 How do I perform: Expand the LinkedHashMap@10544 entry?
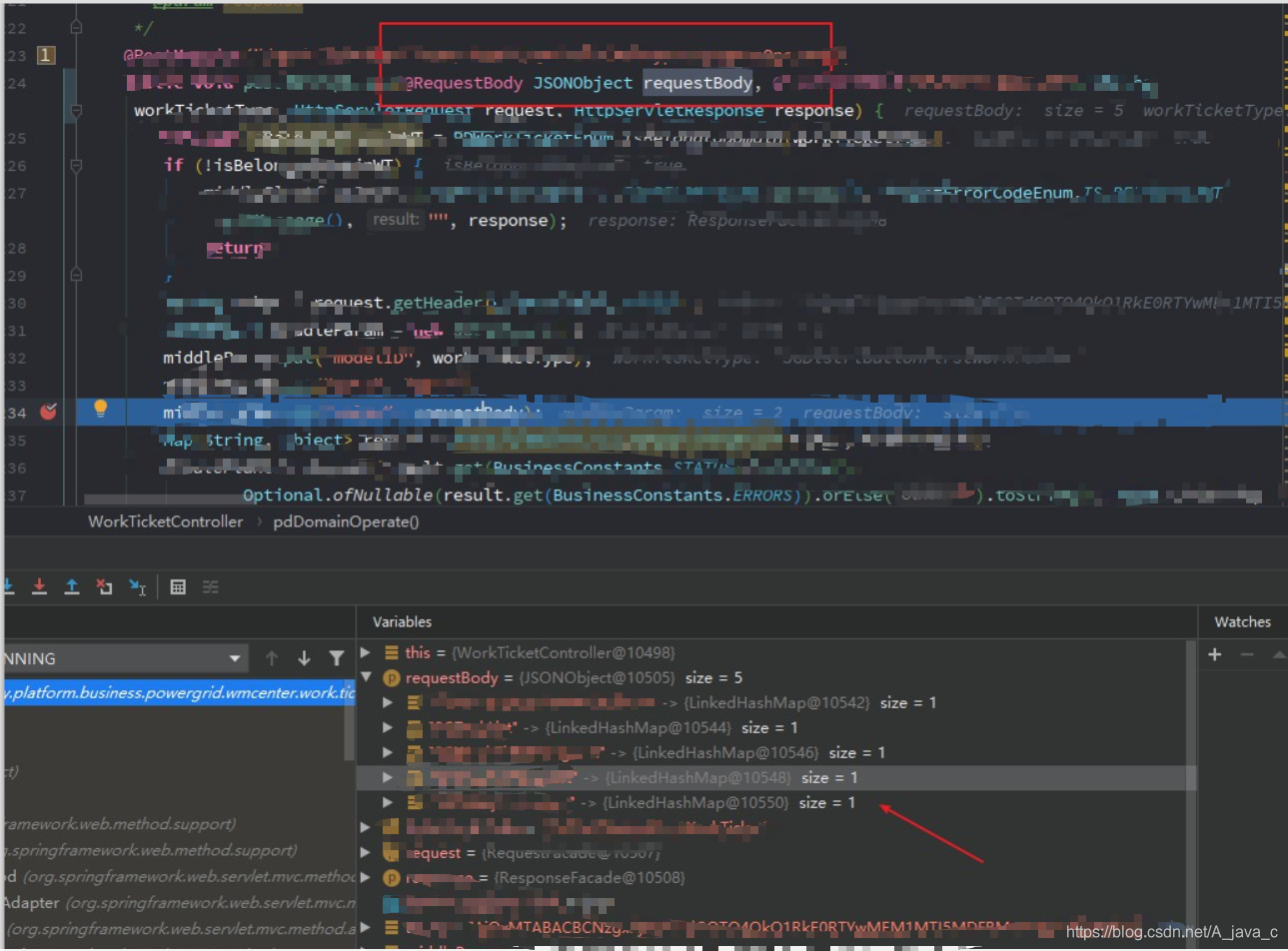tap(388, 727)
